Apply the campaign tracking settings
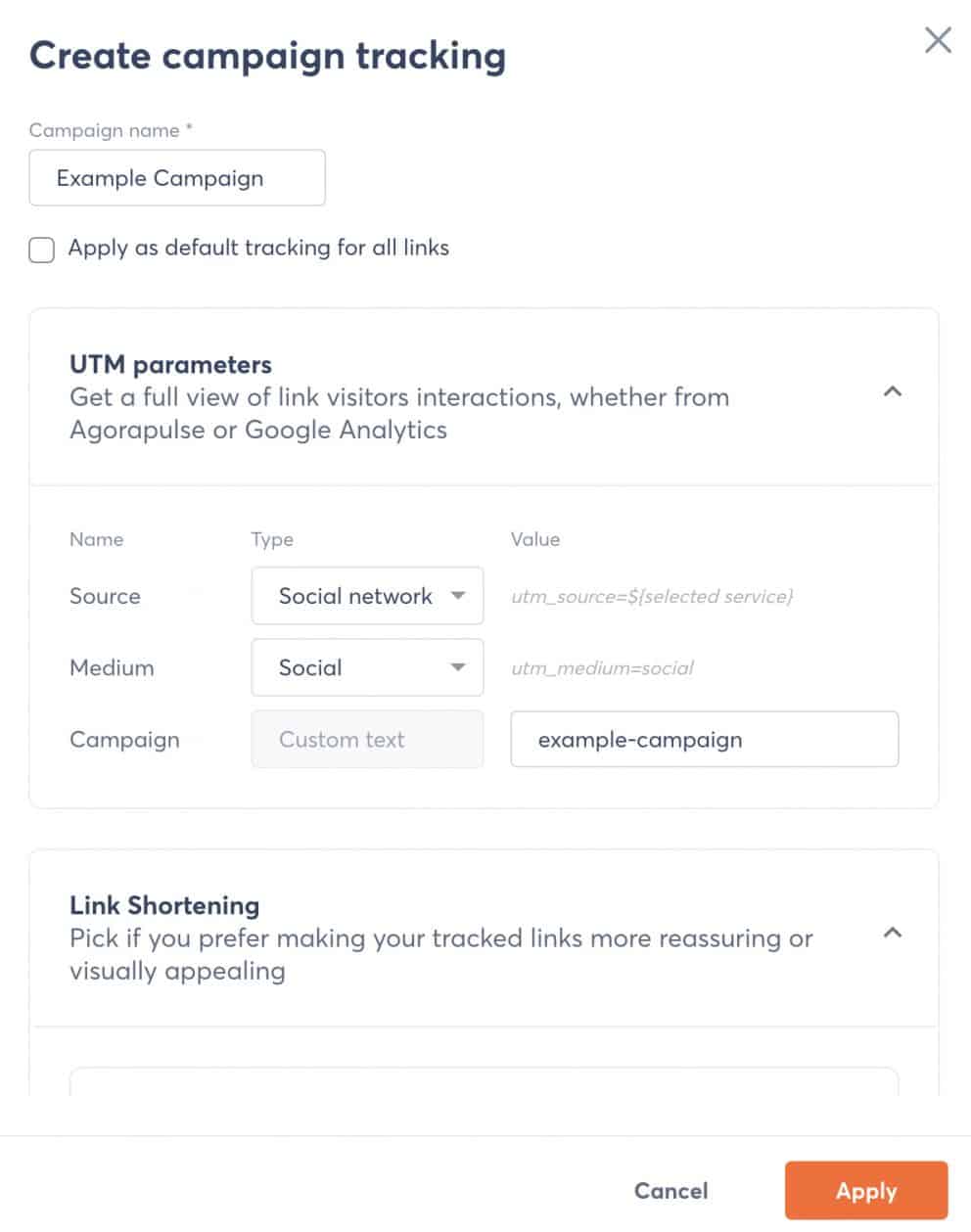The height and width of the screenshot is (1232, 971). 866,1191
